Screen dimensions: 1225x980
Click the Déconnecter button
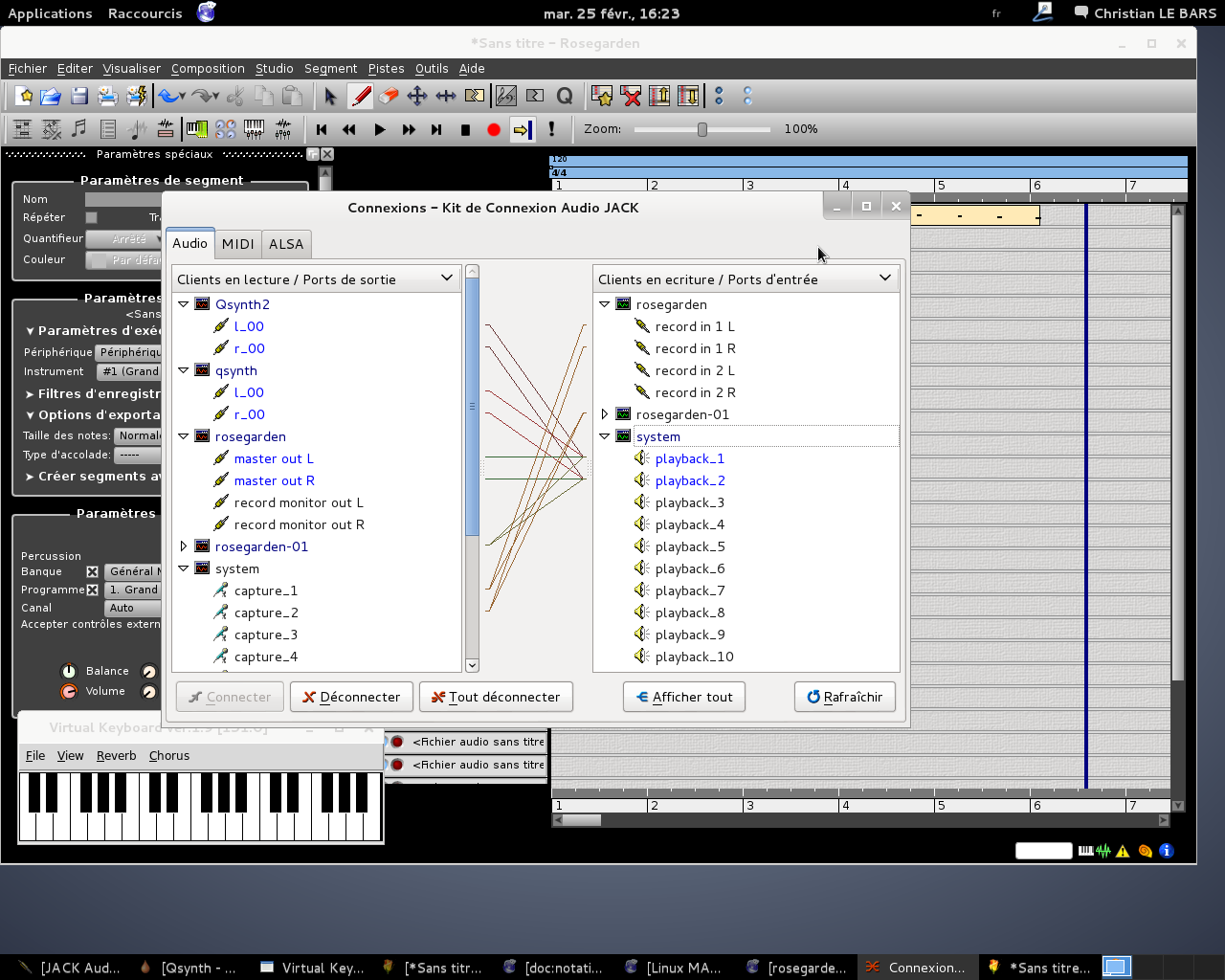pos(351,697)
